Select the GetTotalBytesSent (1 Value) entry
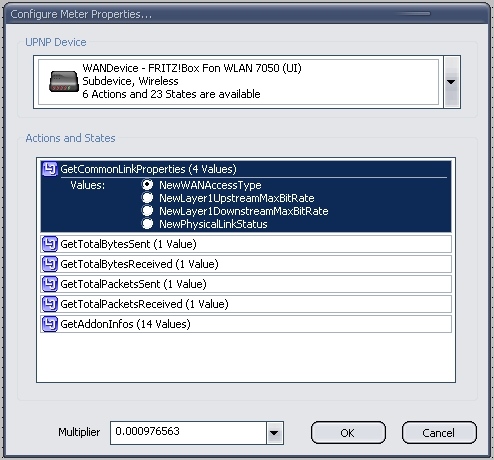Image resolution: width=494 pixels, height=460 pixels. click(x=246, y=244)
